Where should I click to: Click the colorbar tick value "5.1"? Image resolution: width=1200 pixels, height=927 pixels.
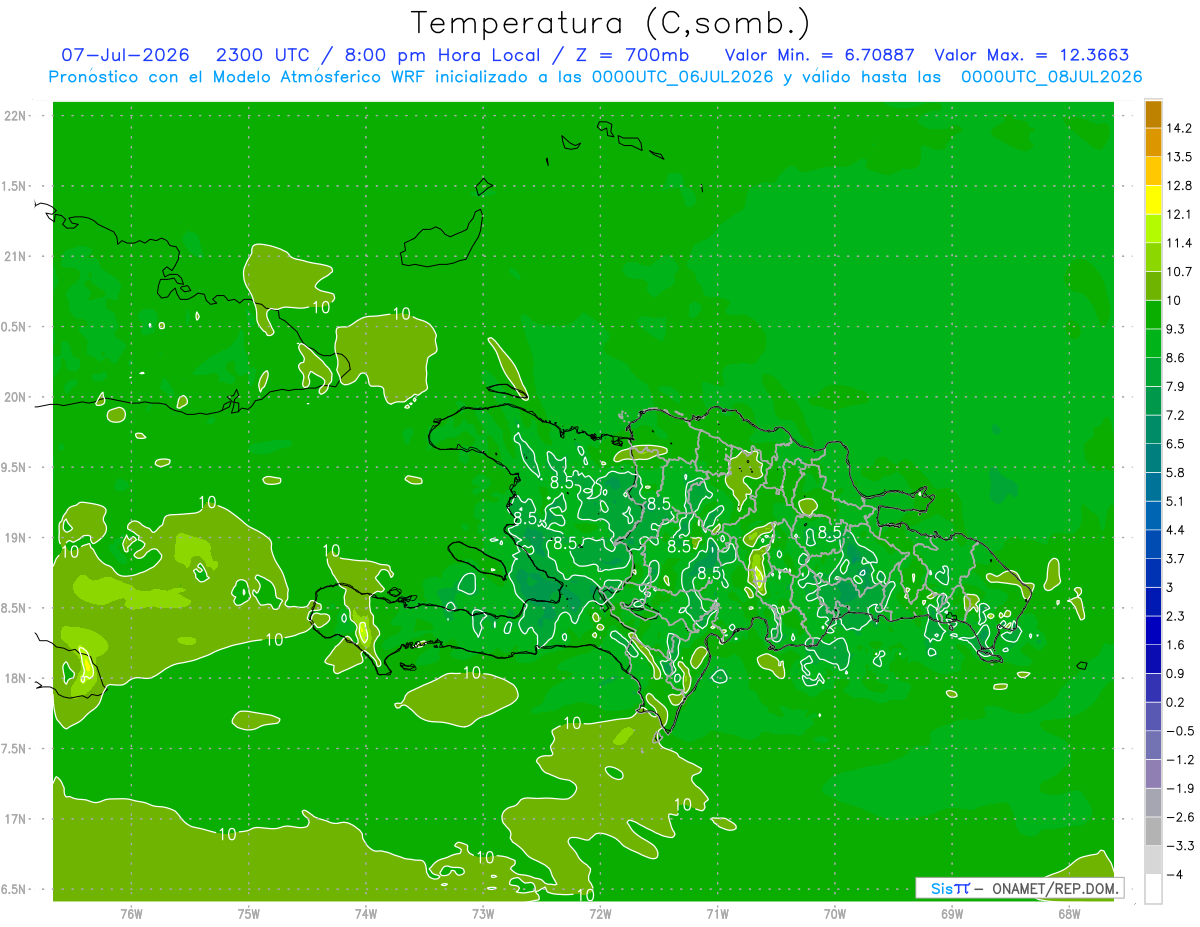coord(1176,501)
